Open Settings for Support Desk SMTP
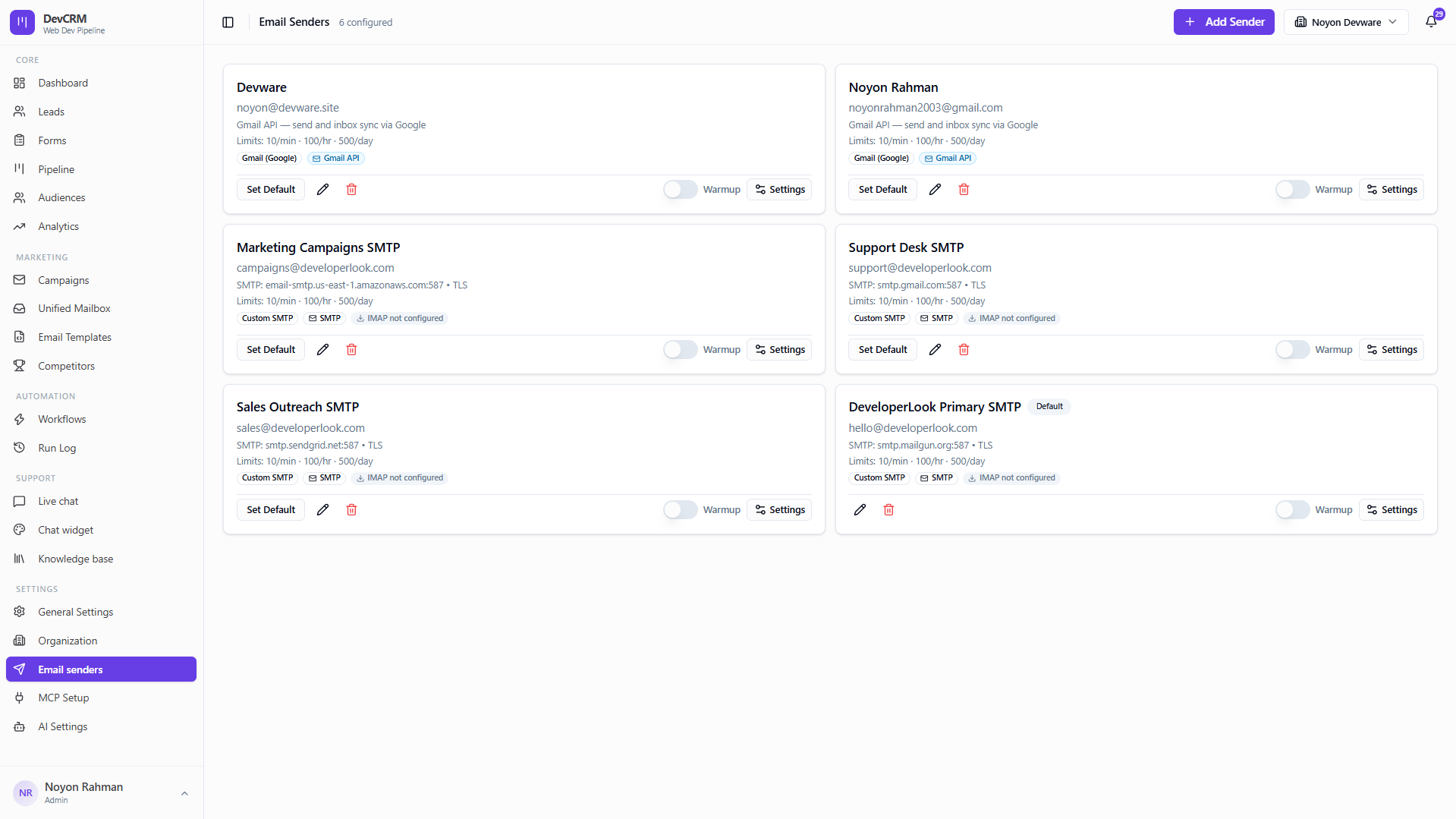Viewport: 1456px width, 819px height. (1392, 350)
